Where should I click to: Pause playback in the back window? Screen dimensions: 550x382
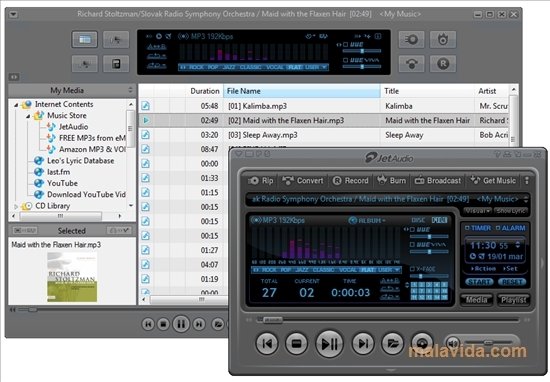(x=181, y=324)
